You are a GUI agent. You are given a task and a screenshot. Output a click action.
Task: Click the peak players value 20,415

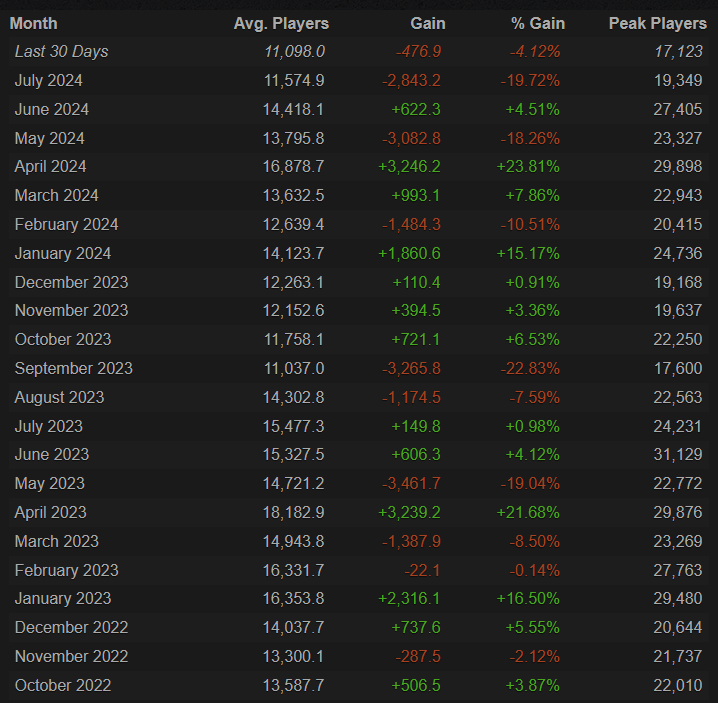coord(678,224)
